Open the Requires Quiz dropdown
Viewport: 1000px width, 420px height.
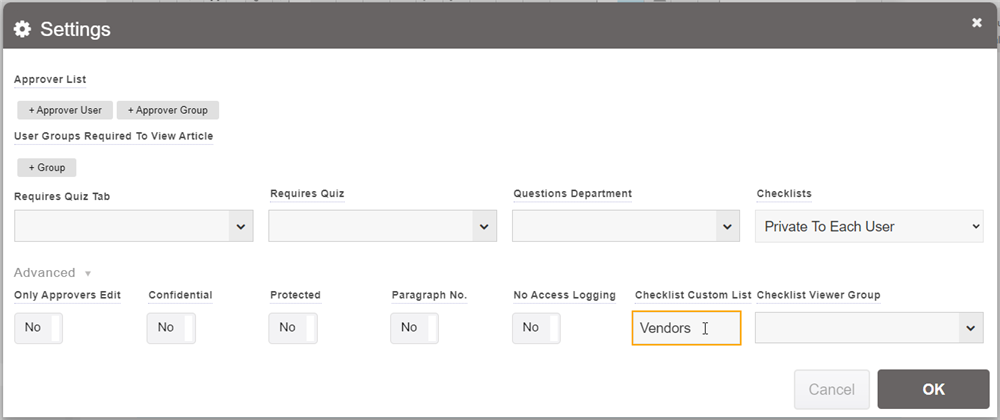click(x=383, y=227)
